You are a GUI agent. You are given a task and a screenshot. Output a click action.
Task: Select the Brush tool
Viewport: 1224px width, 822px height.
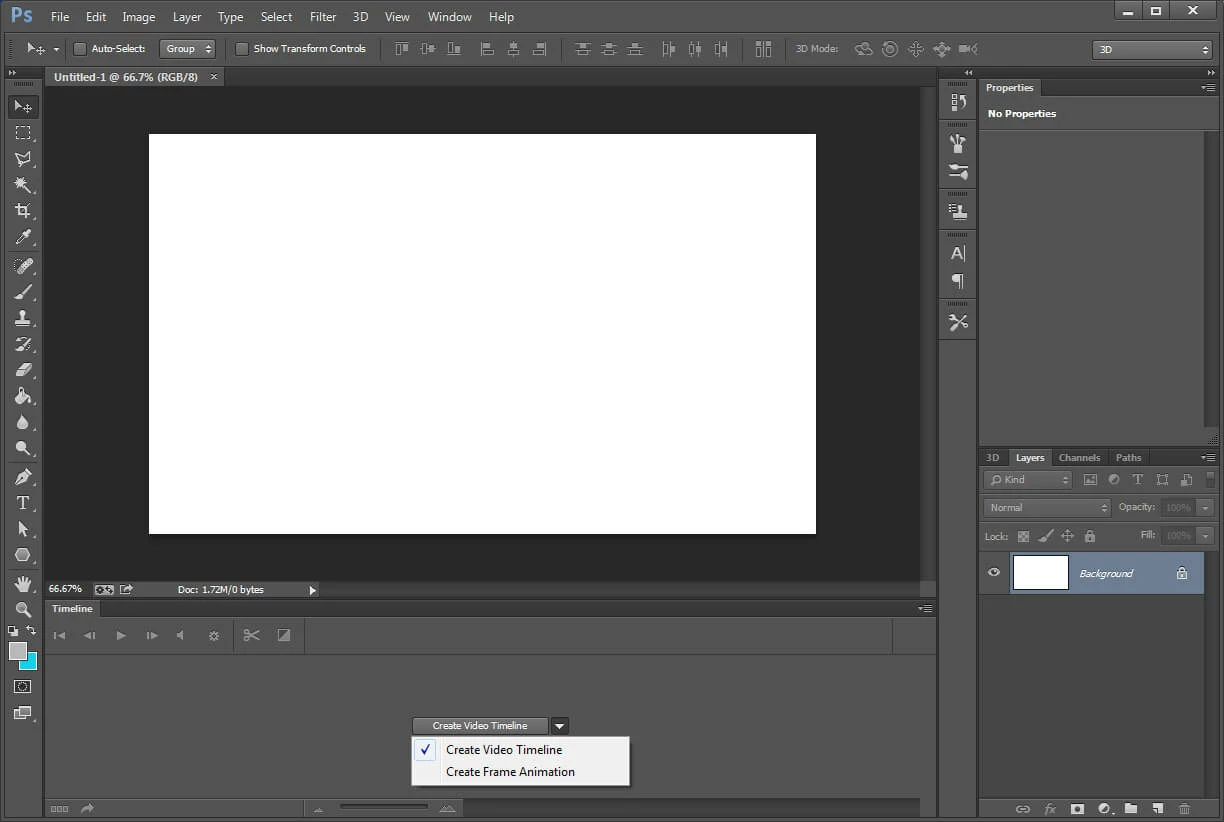[23, 292]
